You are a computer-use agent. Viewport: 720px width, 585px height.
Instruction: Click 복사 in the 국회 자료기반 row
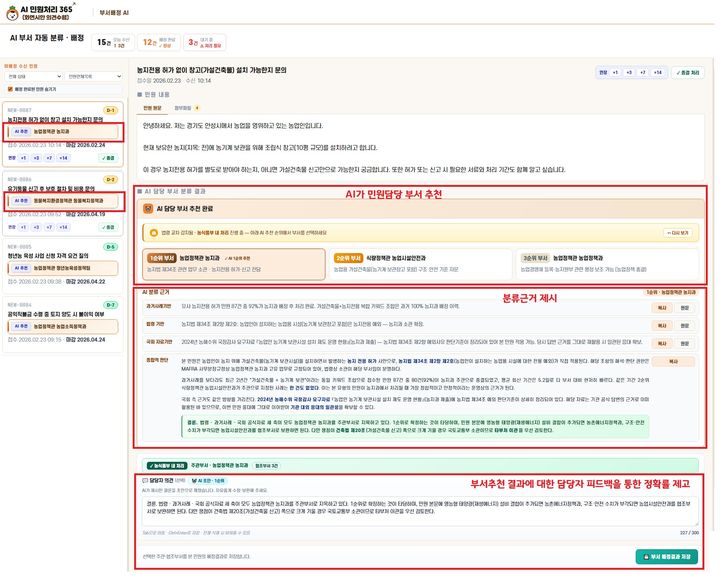tap(662, 343)
